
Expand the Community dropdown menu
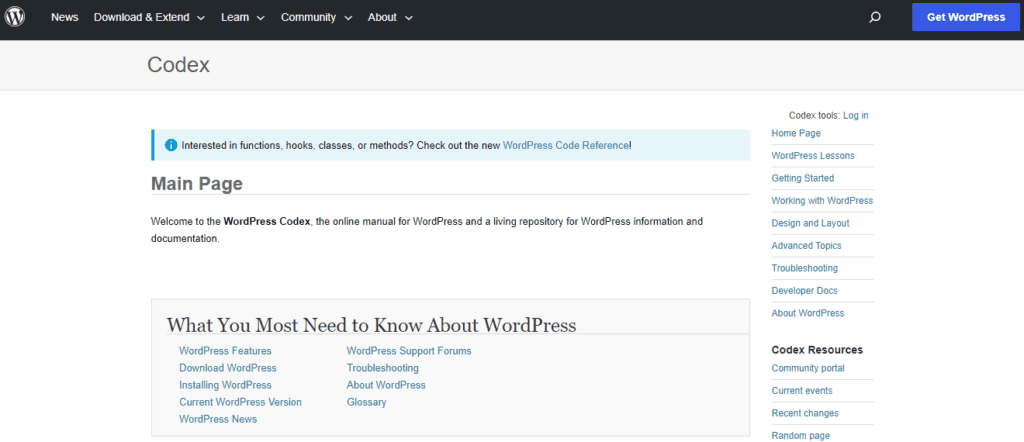pos(316,17)
